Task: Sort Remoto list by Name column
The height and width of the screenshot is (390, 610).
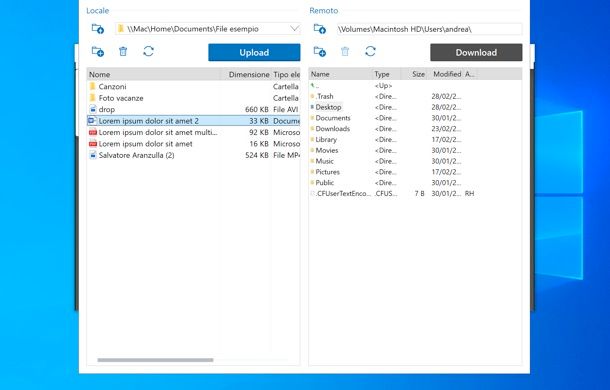Action: [340, 74]
